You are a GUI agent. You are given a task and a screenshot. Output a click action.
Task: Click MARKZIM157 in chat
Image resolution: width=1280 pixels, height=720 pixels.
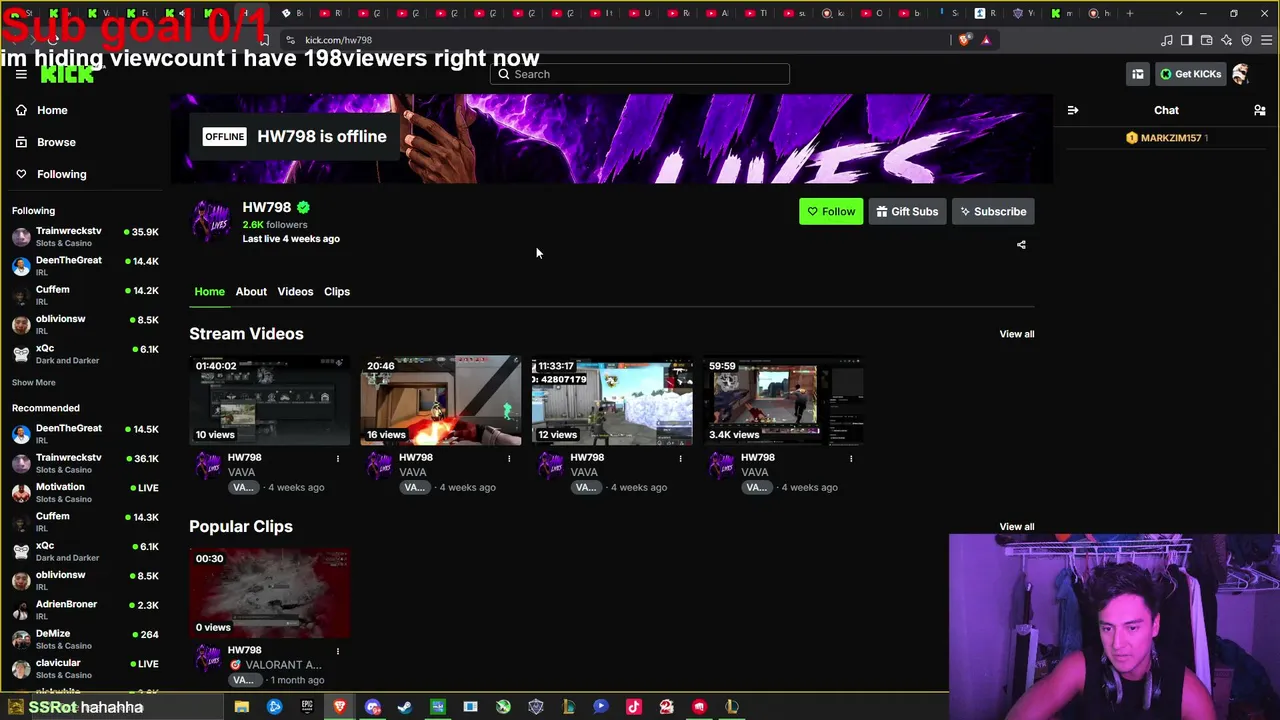(x=1170, y=138)
